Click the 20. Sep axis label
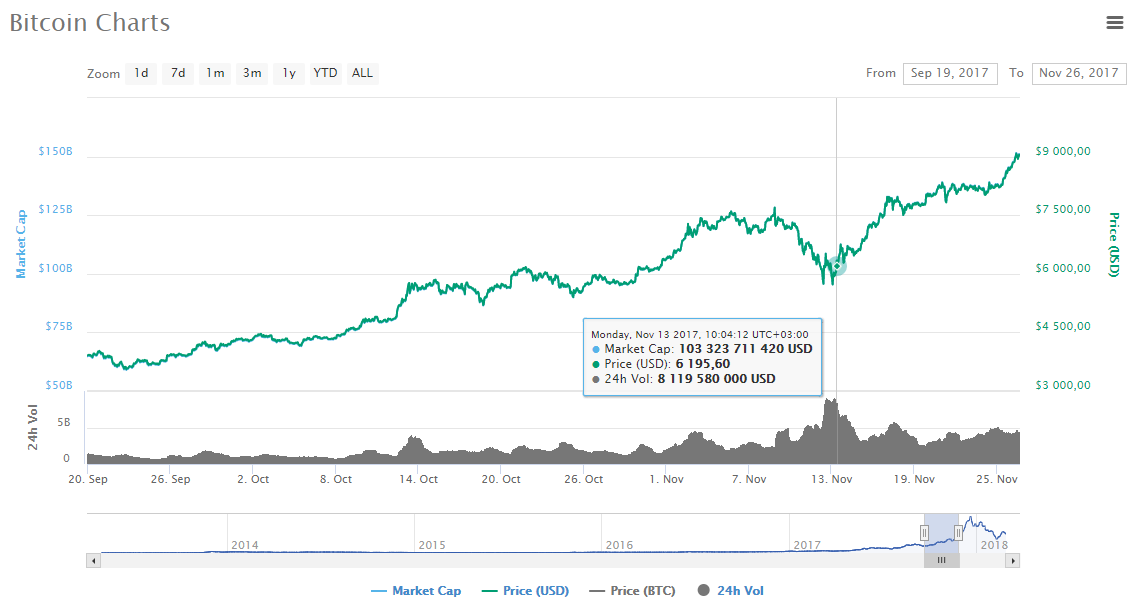 88,479
